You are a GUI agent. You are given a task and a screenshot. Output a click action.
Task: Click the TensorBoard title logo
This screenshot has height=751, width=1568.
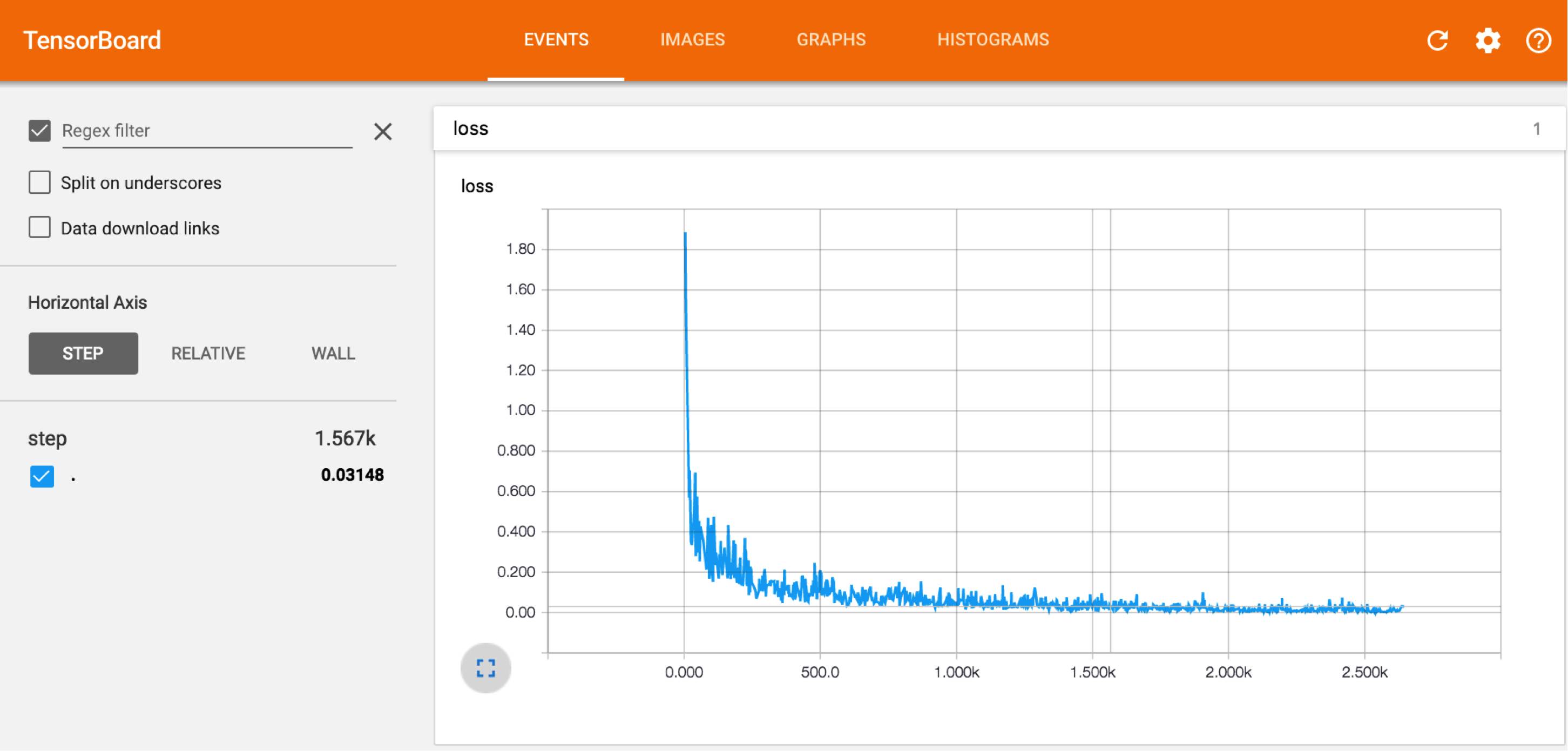click(92, 40)
